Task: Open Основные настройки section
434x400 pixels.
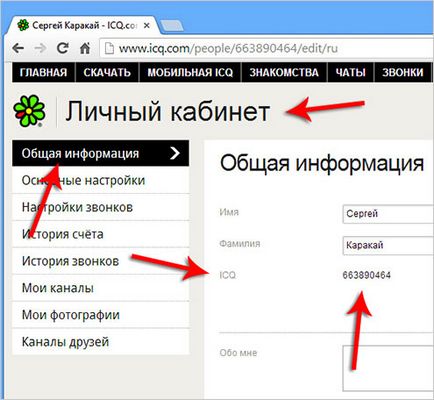Action: (101, 180)
